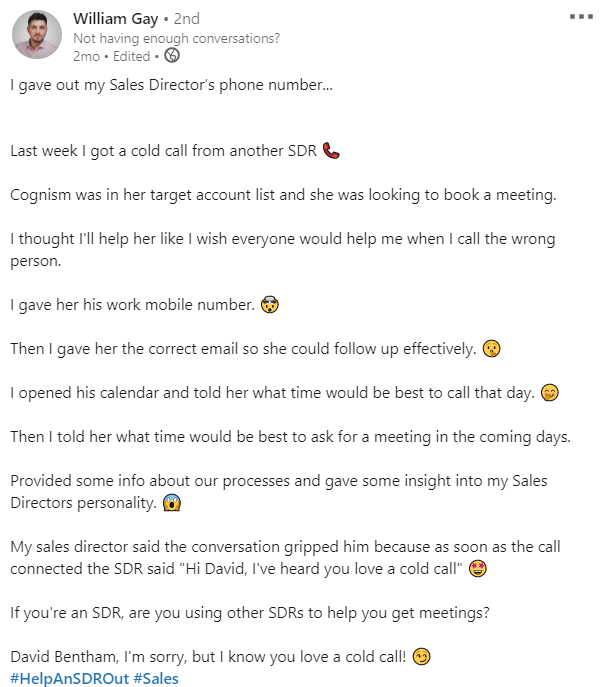The image size is (604, 687).
Task: Click the "Not having enough conversations?" headline
Action: click(x=177, y=38)
